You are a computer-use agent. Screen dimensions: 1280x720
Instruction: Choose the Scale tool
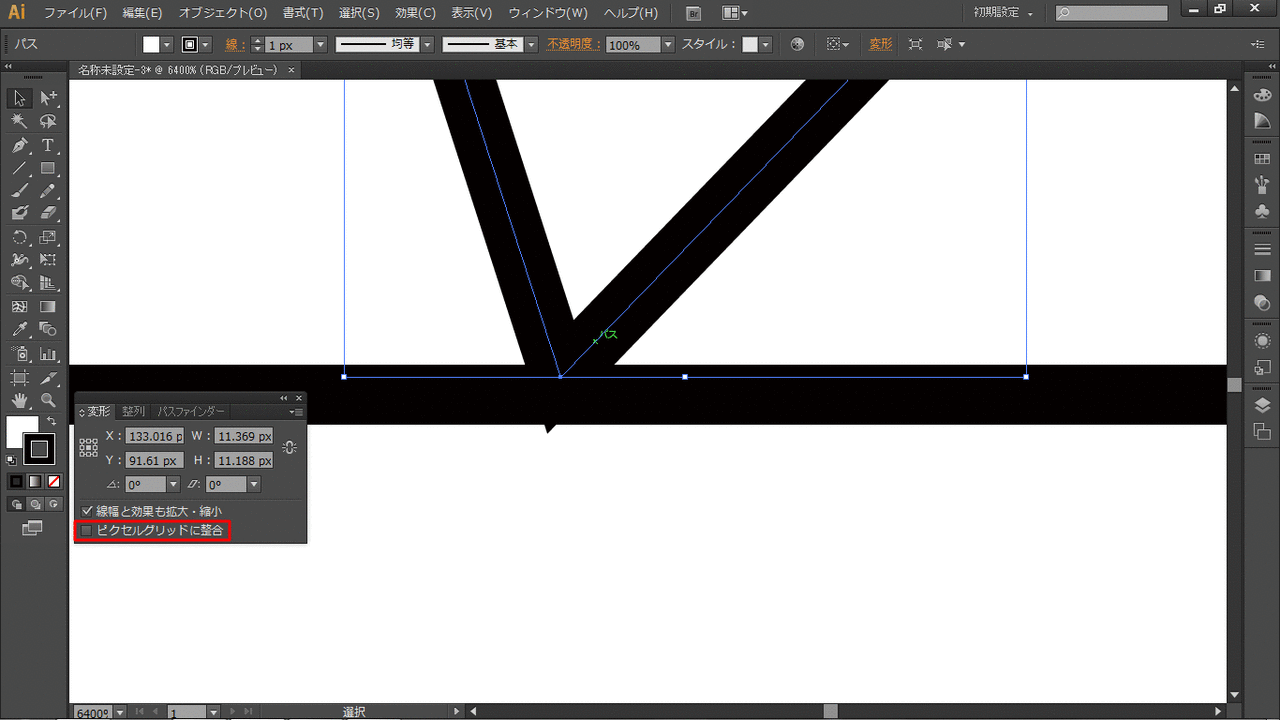point(48,238)
